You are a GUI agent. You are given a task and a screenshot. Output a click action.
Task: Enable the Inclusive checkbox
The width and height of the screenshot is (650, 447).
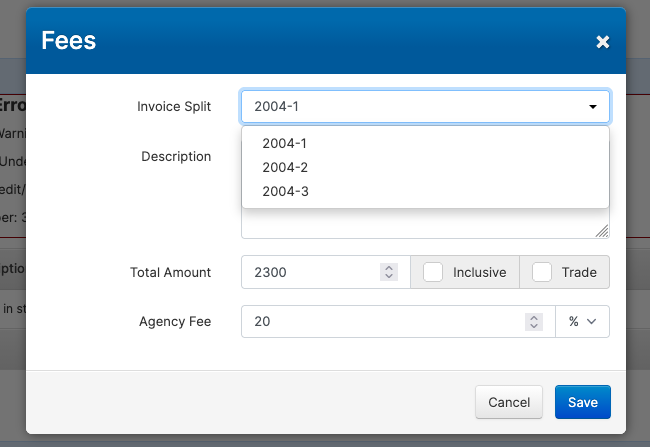(x=433, y=272)
